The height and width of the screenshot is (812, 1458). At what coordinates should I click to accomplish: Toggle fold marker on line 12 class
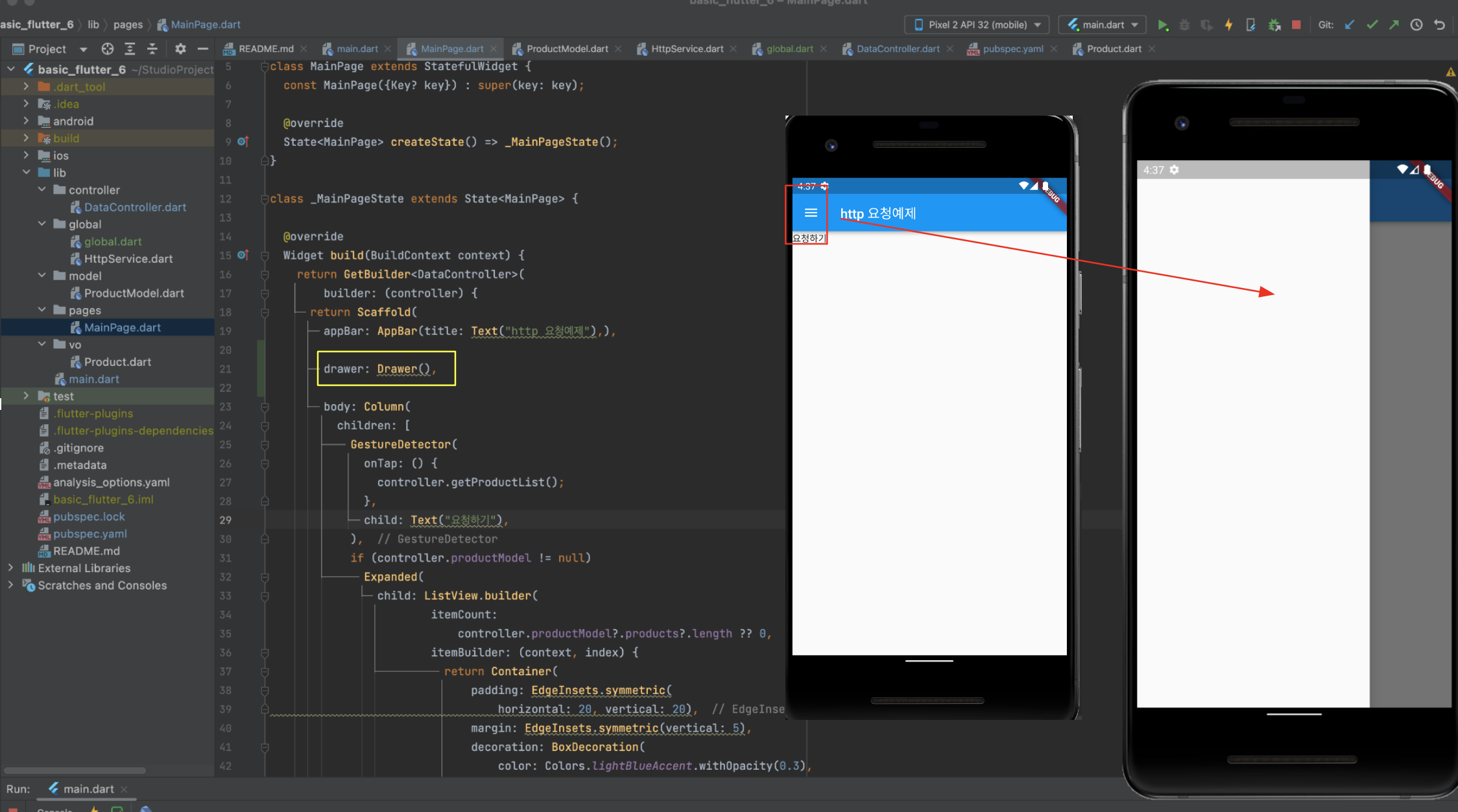[x=265, y=199]
